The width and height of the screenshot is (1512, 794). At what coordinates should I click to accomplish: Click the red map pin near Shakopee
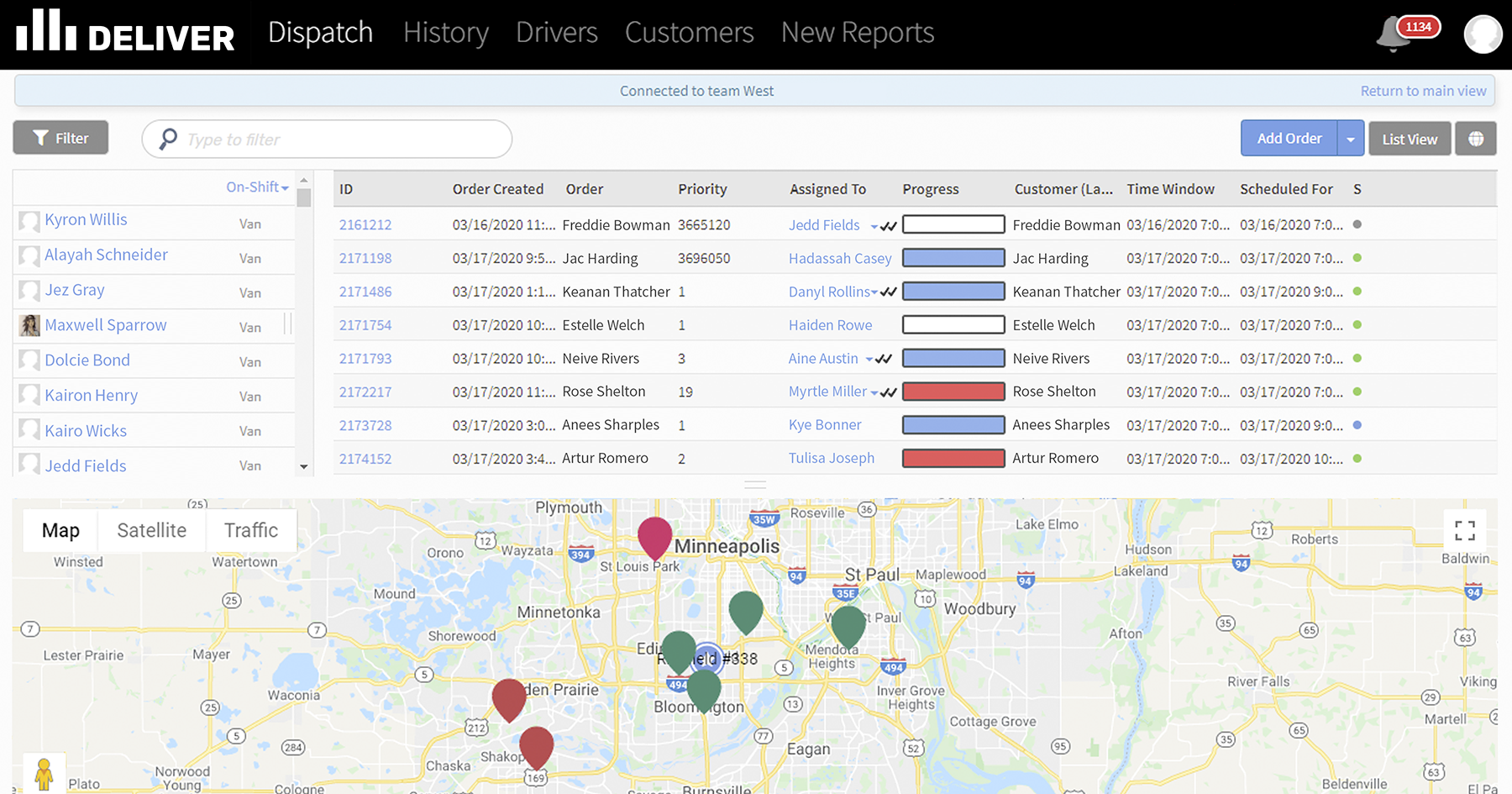click(536, 745)
